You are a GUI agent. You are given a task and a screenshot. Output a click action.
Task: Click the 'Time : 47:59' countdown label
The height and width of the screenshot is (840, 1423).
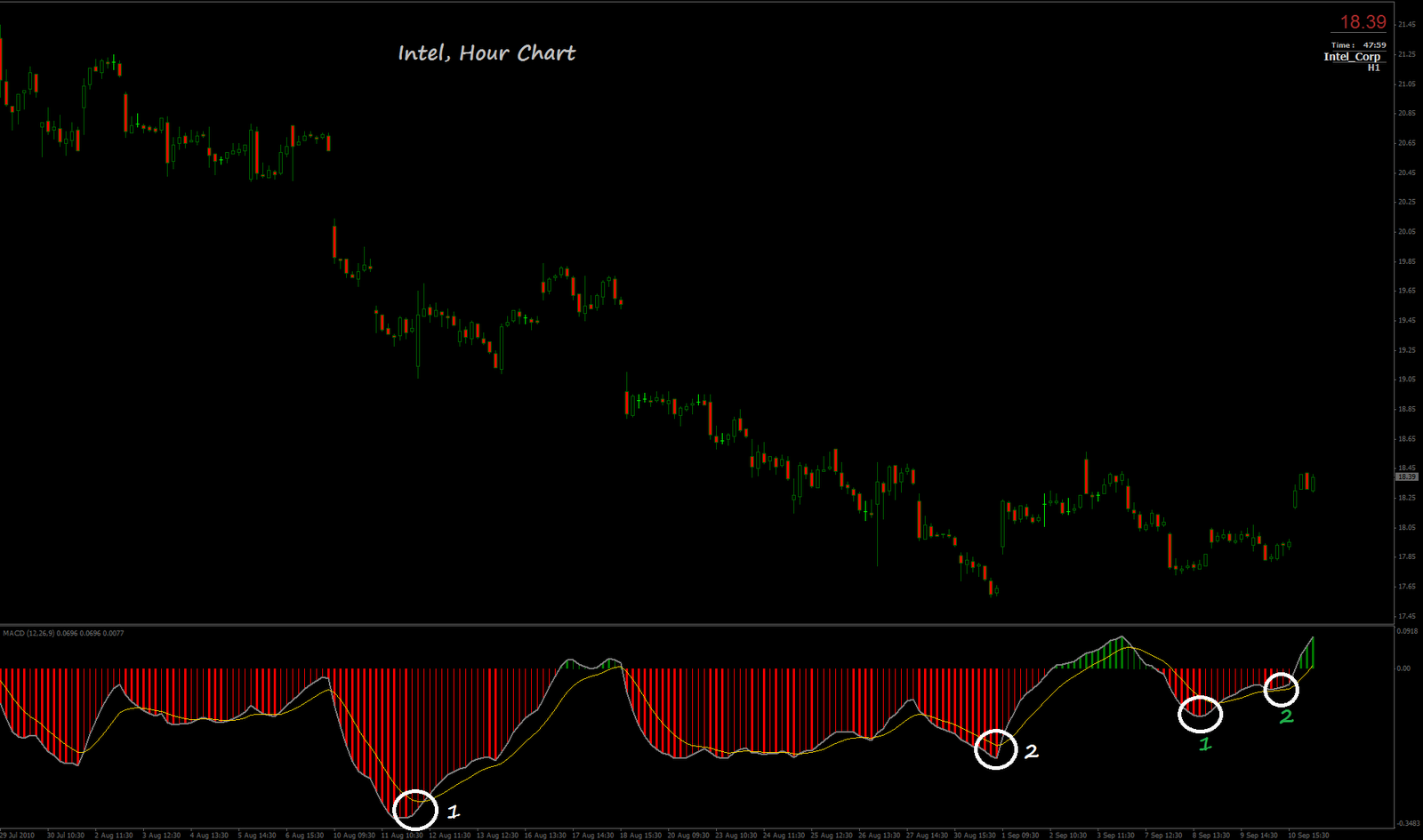1358,45
